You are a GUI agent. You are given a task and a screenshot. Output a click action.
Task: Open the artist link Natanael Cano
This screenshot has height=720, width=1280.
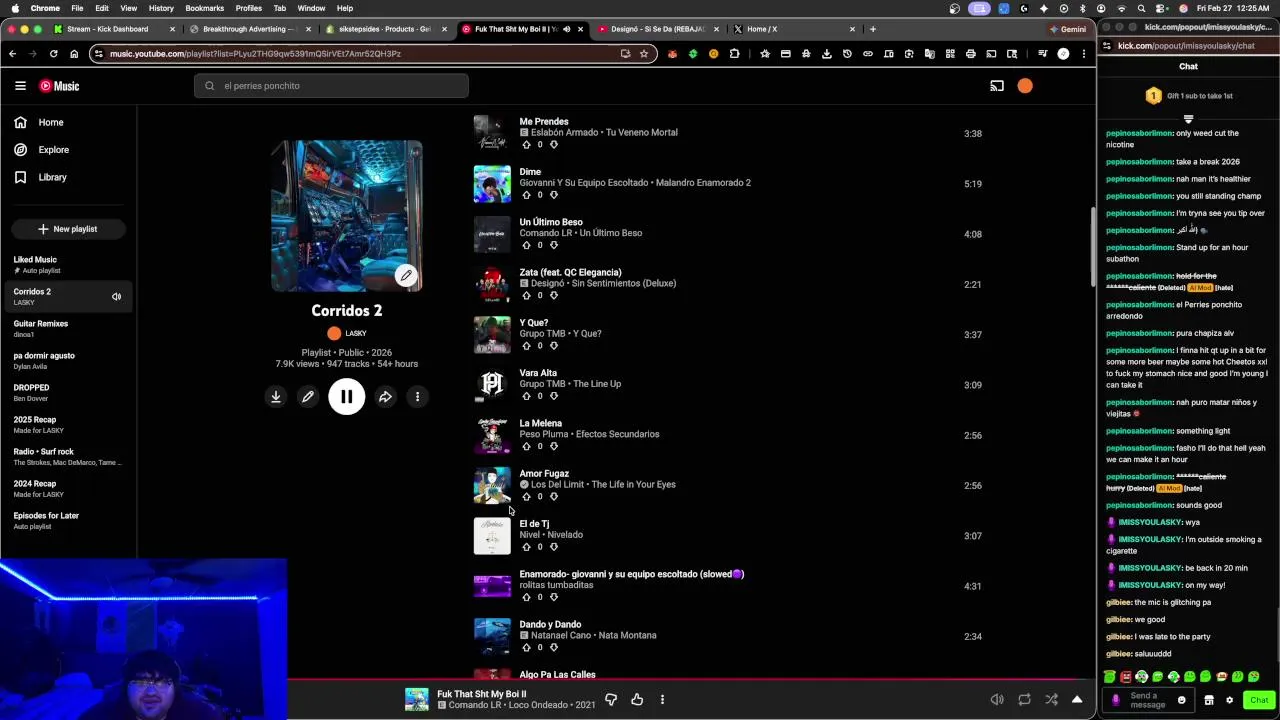coord(561,635)
